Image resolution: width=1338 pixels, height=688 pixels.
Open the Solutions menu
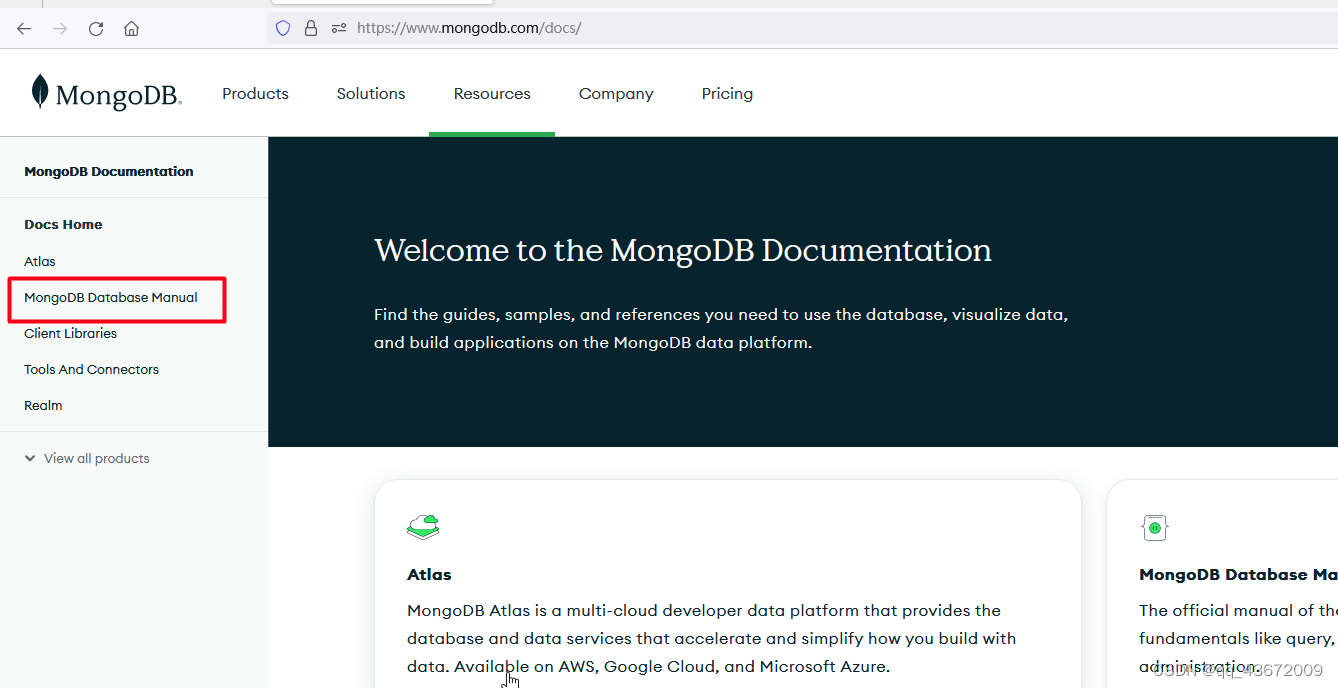point(371,93)
